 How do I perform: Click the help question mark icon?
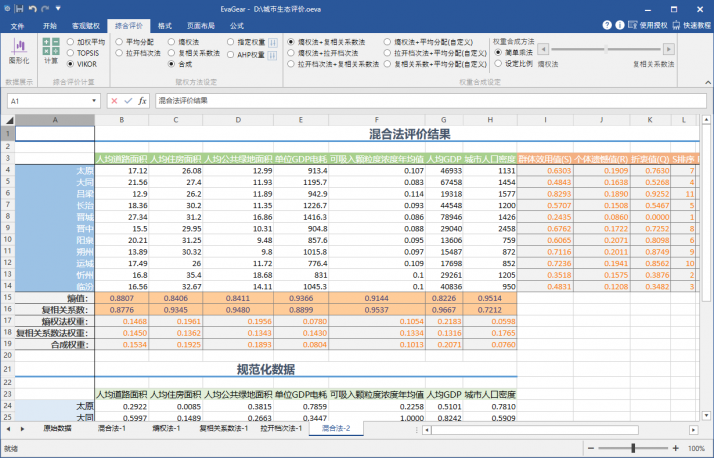pyautogui.click(x=607, y=25)
